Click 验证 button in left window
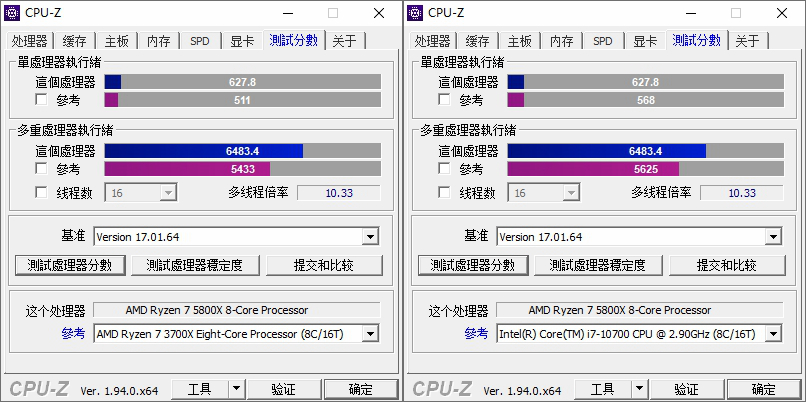 [284, 389]
